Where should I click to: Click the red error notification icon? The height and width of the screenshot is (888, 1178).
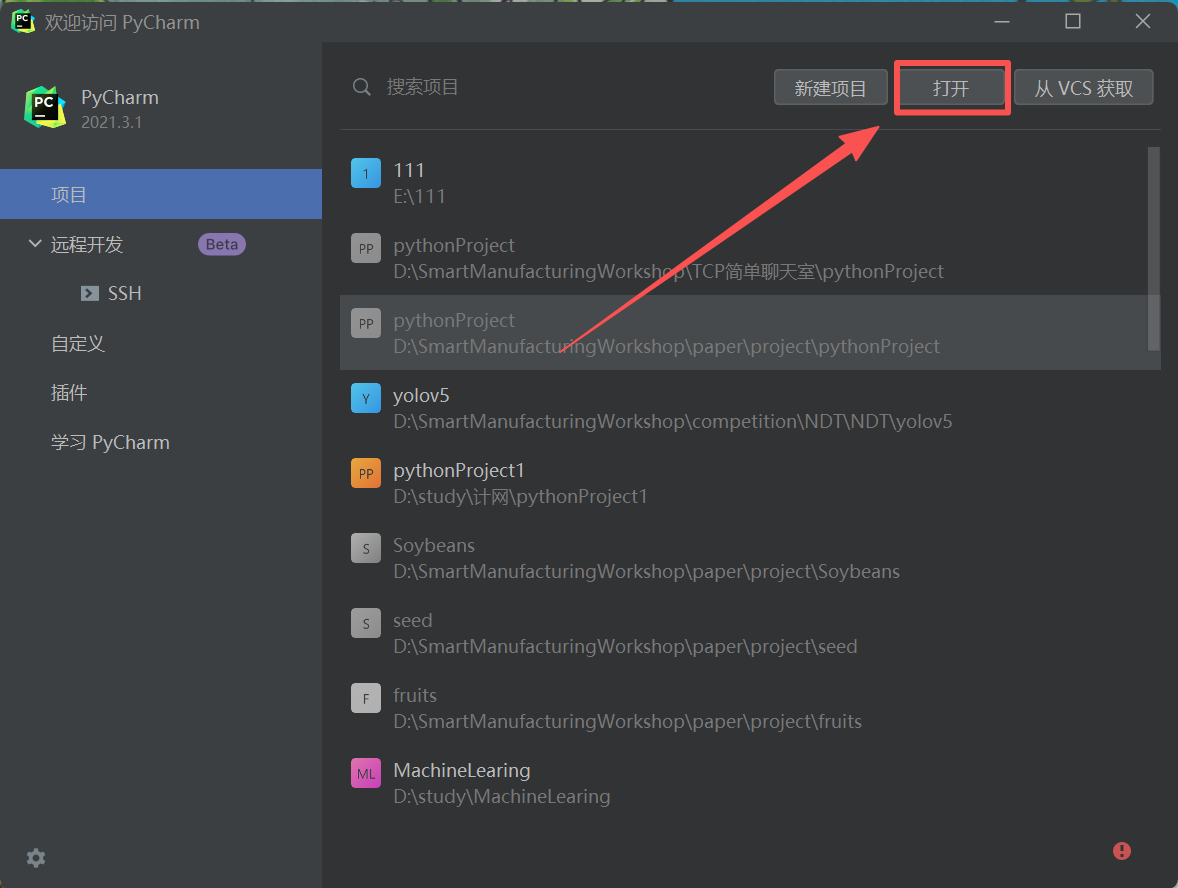[1122, 851]
